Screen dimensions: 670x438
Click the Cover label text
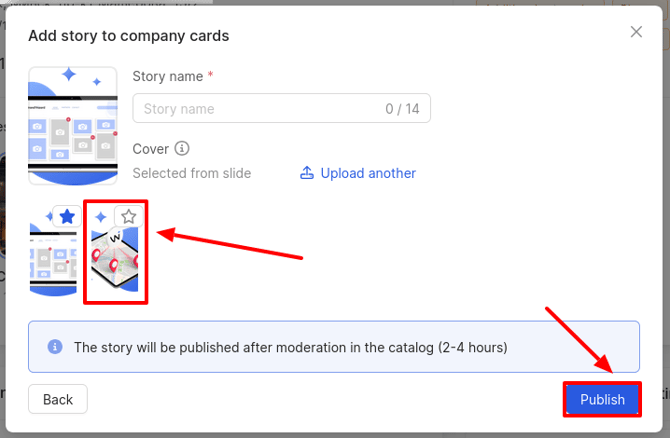(x=150, y=149)
